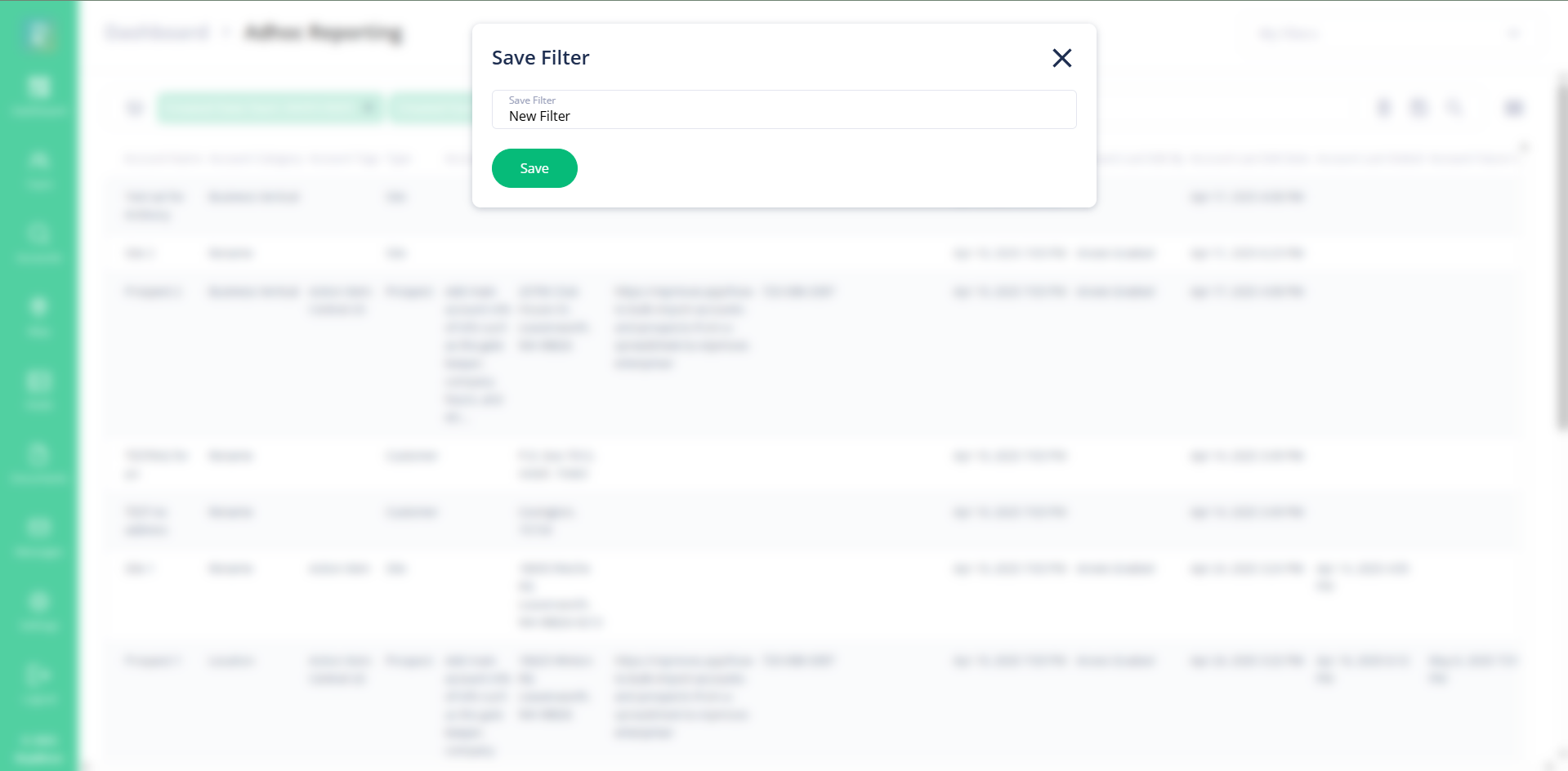Open Dashboard from the green sidebar
Image resolution: width=1568 pixels, height=771 pixels.
tap(38, 96)
